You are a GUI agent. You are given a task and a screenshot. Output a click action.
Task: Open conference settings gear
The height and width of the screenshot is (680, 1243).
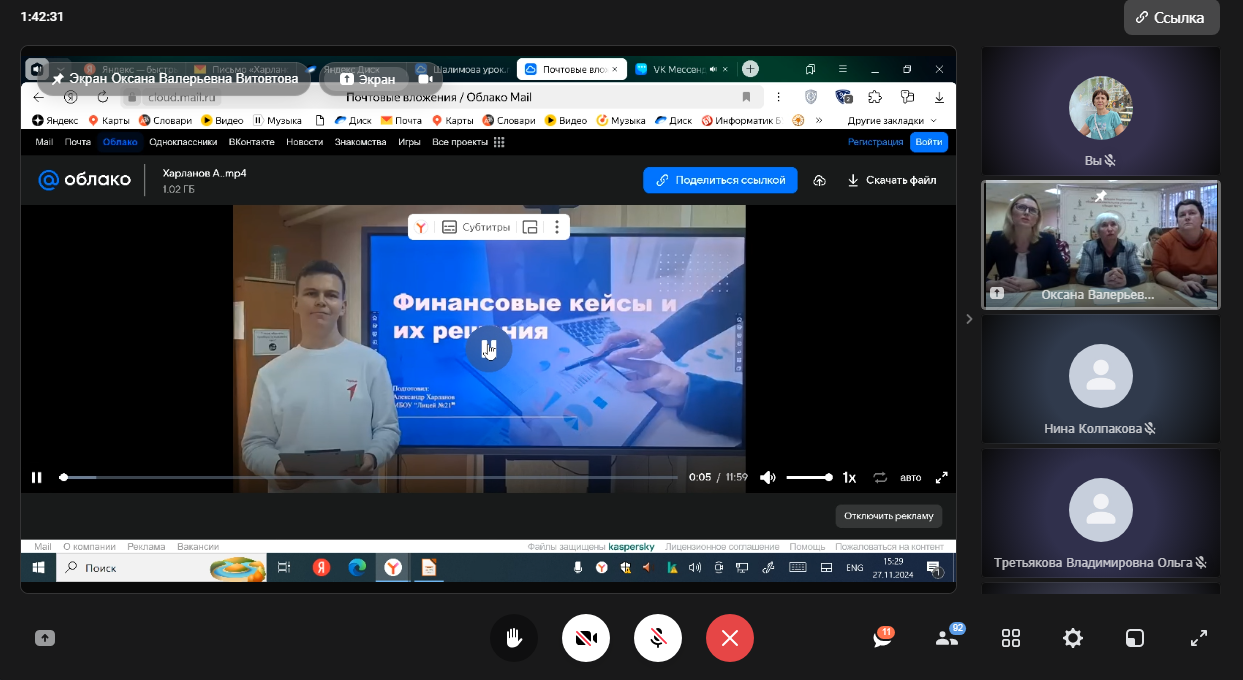tap(1073, 638)
